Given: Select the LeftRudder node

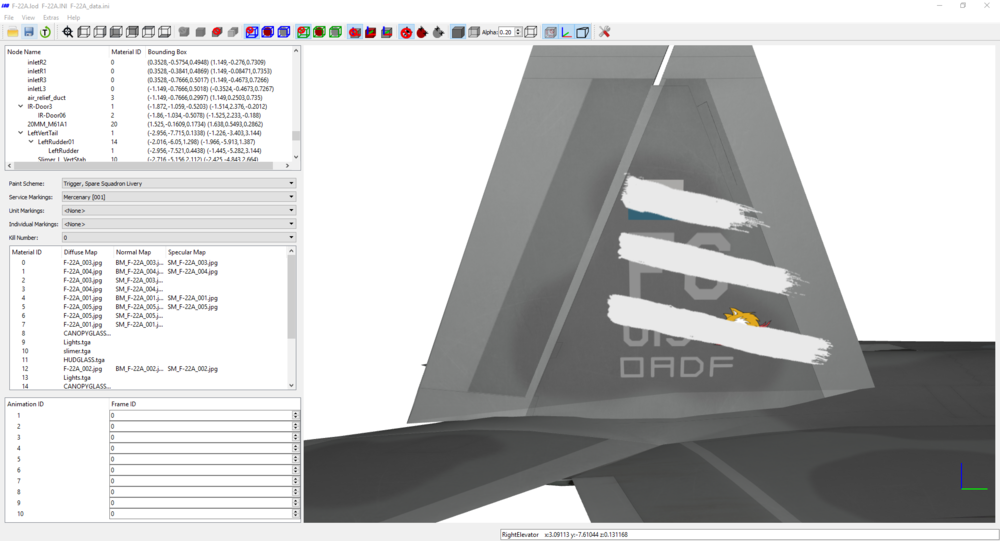Looking at the screenshot, I should (64, 151).
